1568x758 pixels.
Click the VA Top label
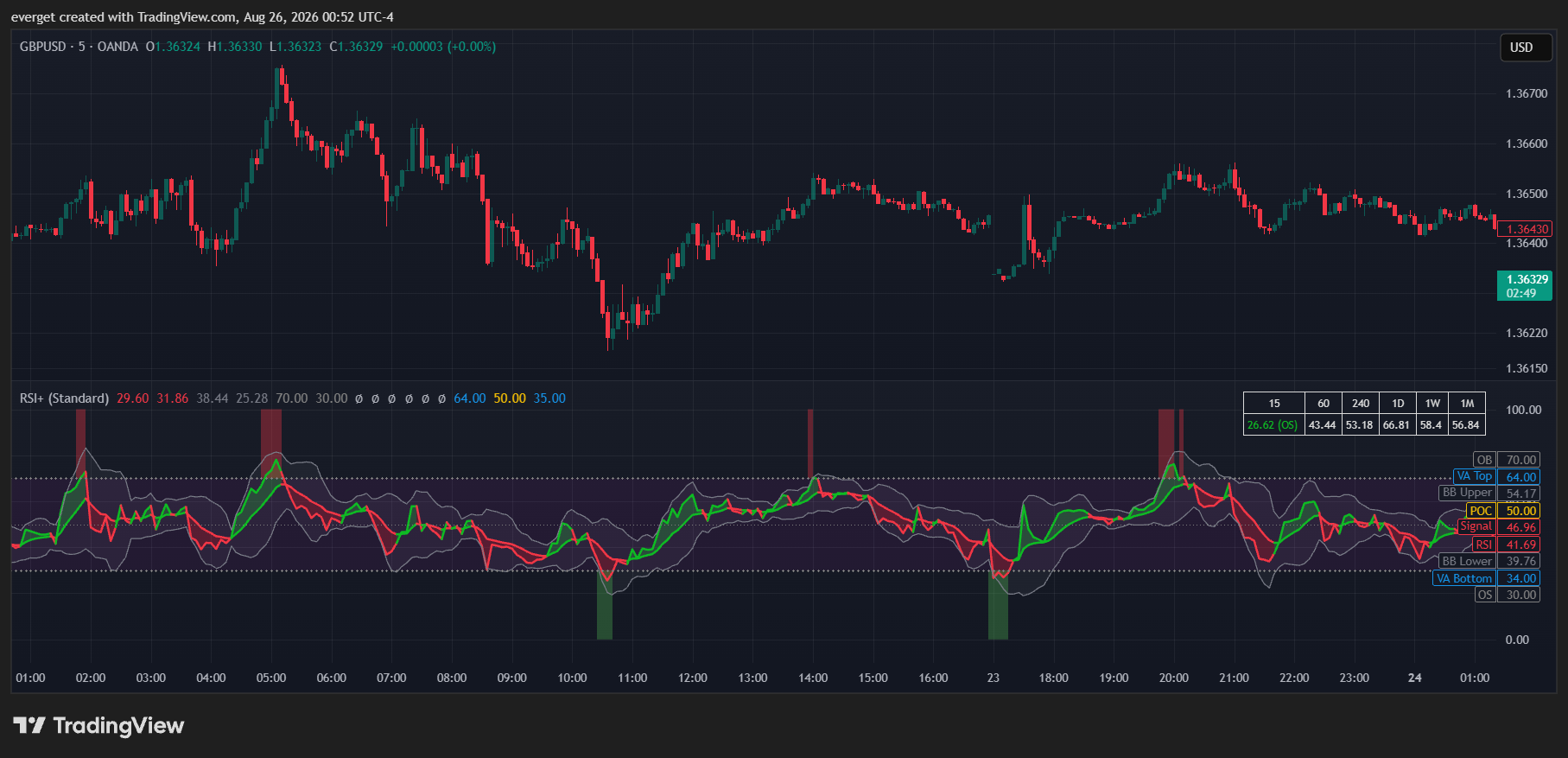[1474, 476]
